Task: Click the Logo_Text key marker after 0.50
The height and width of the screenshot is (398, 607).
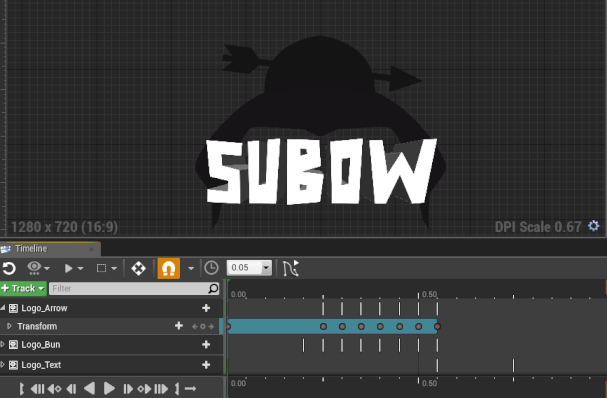Action: click(514, 365)
